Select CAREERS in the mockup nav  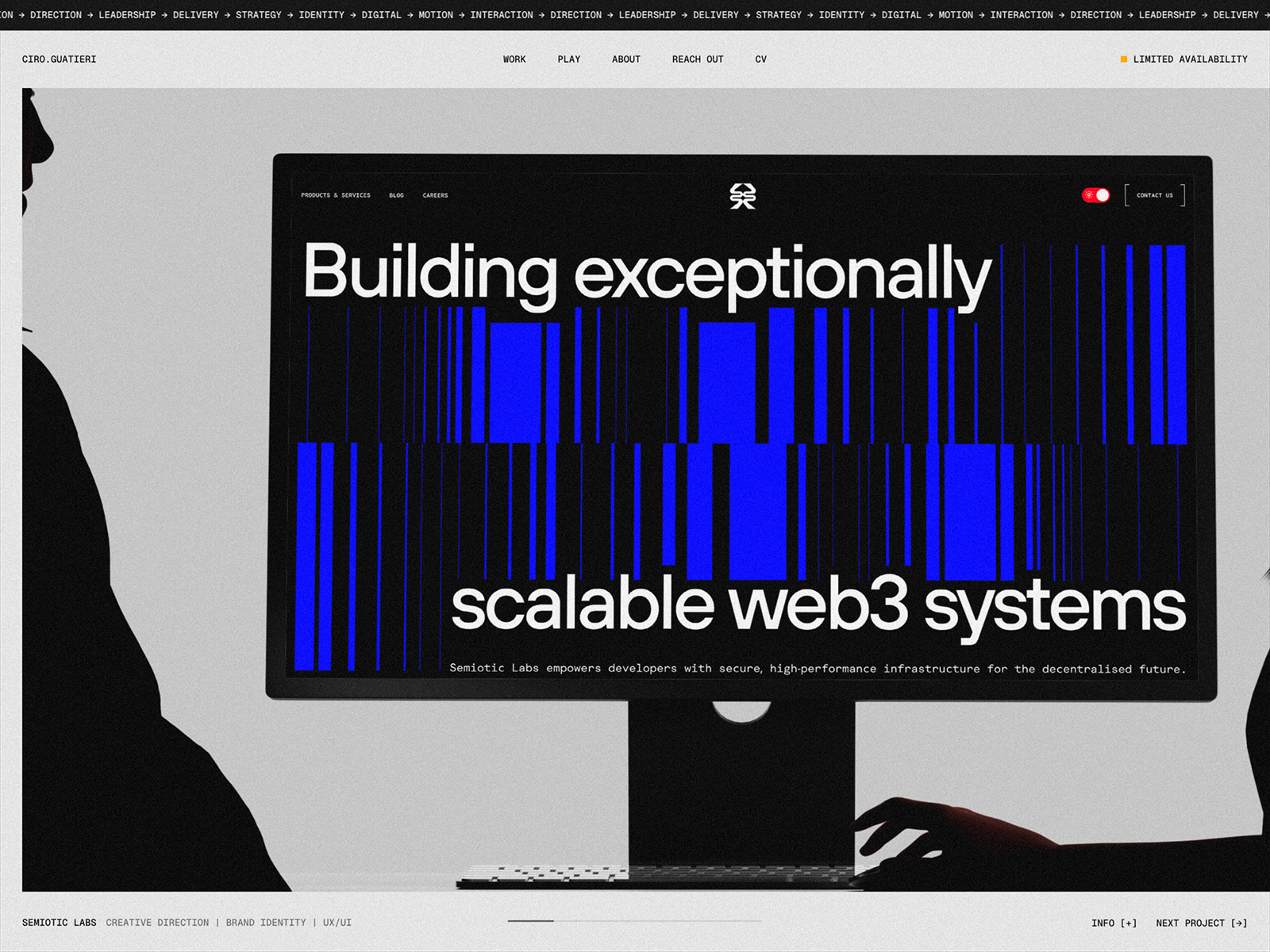point(435,195)
